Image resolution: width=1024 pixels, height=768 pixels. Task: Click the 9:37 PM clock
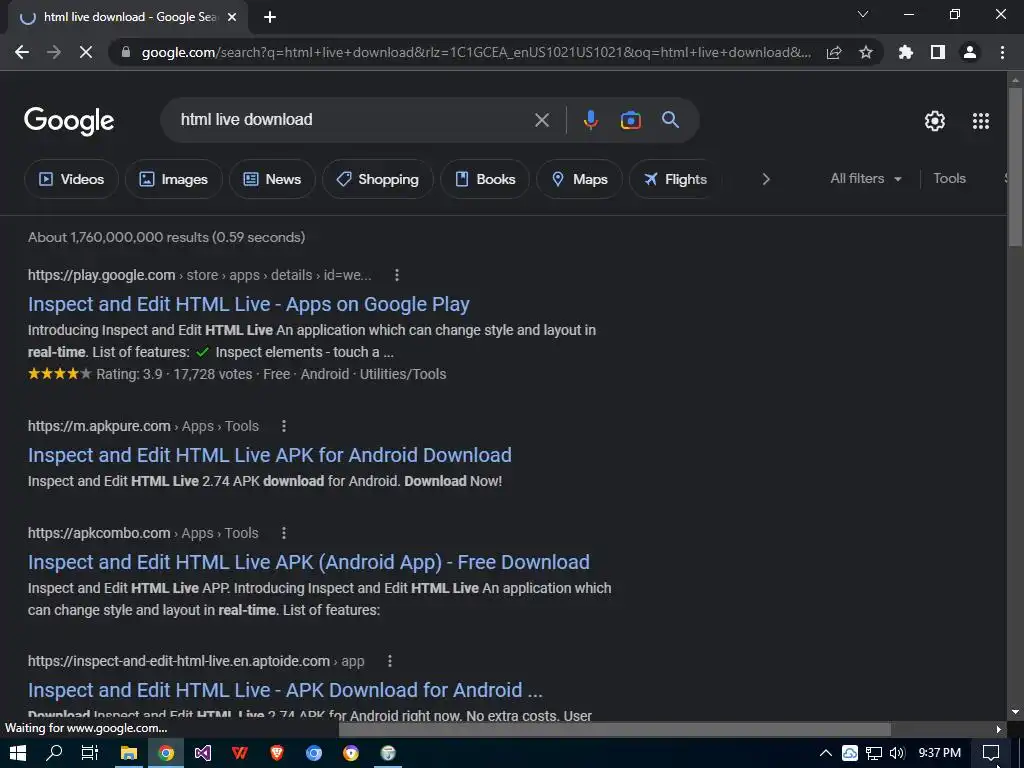[940, 753]
